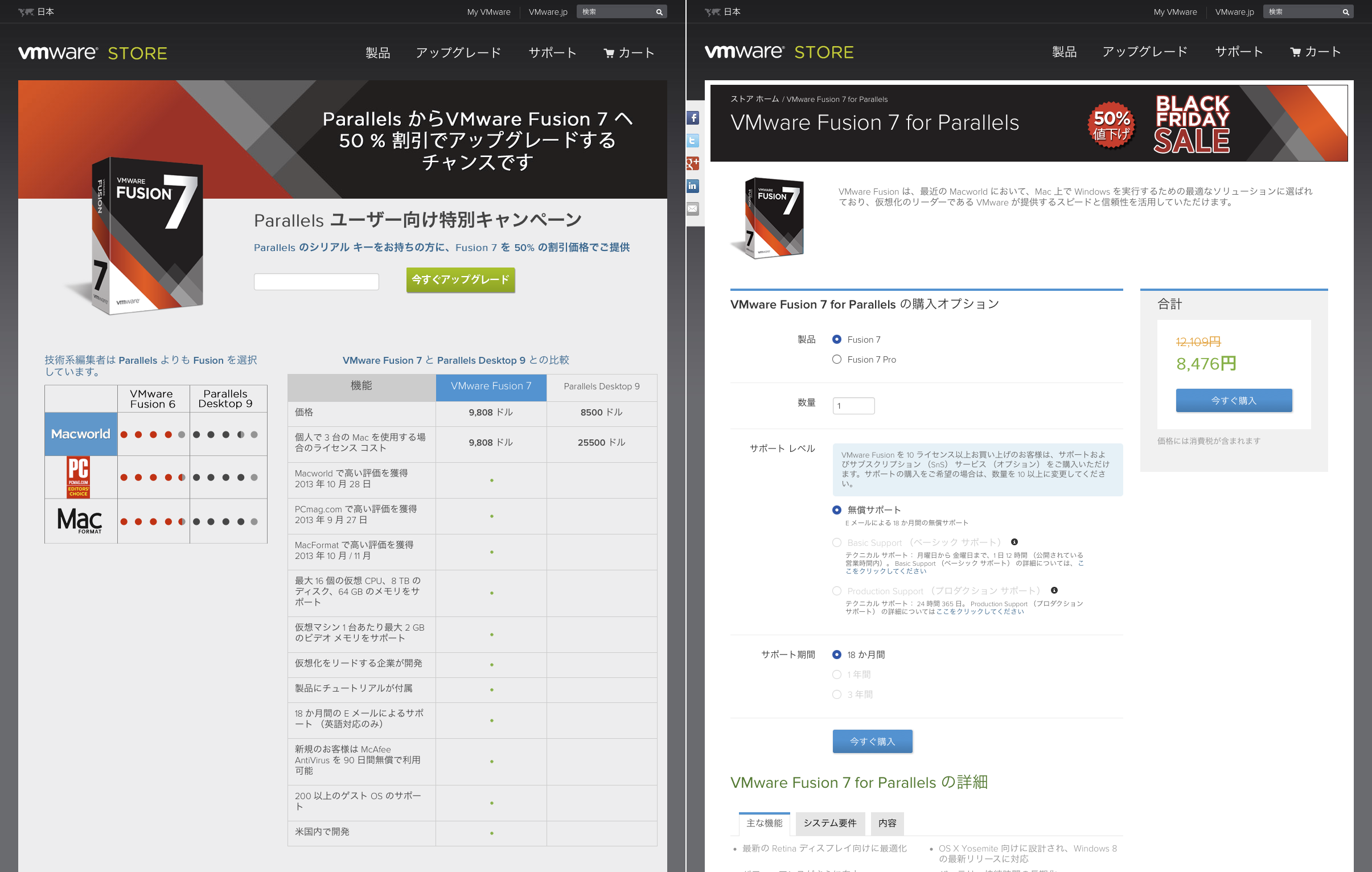Screen dimensions: 1372x872
Task: Click the email share icon
Action: [693, 209]
